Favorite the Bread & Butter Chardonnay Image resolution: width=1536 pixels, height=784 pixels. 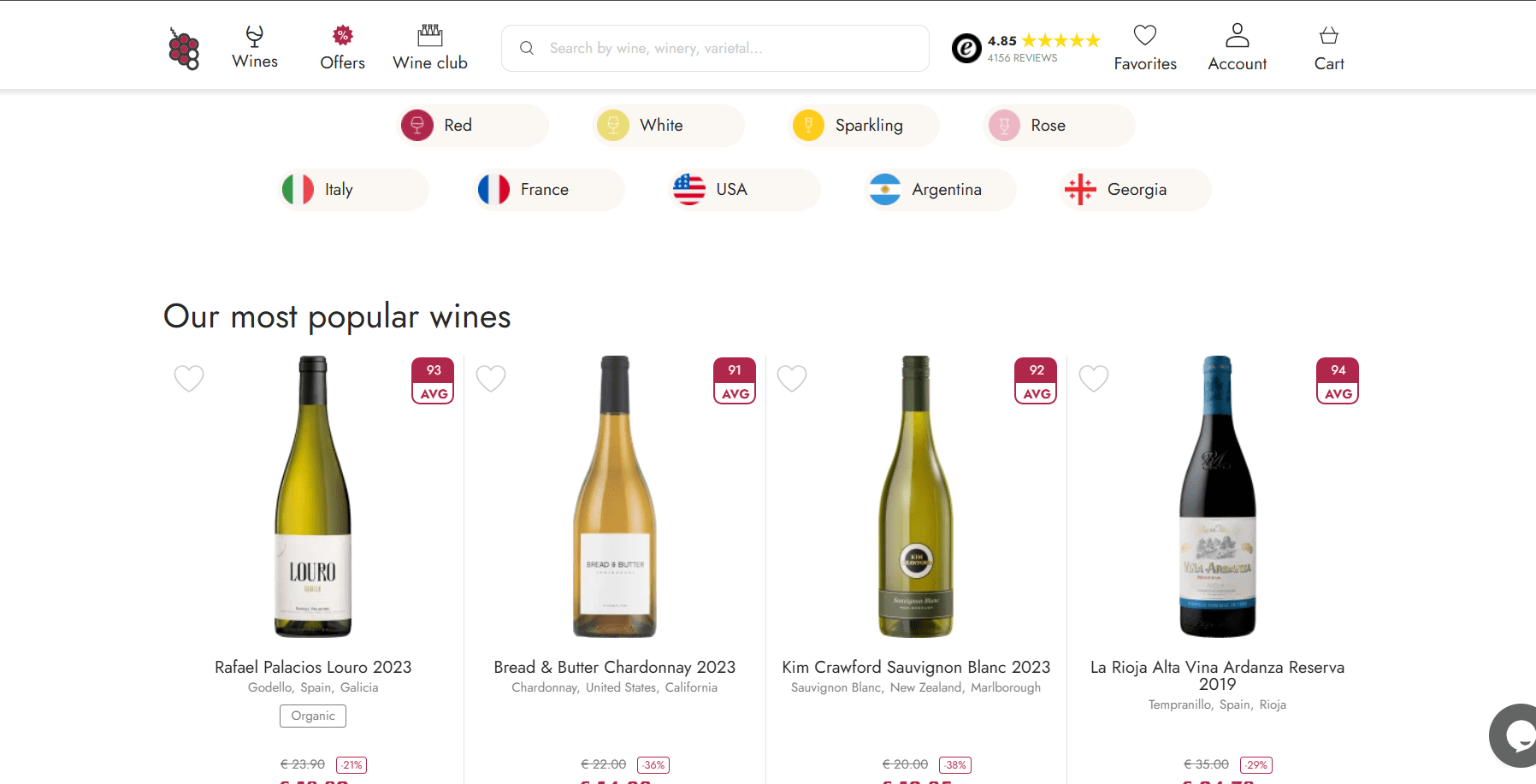[491, 378]
